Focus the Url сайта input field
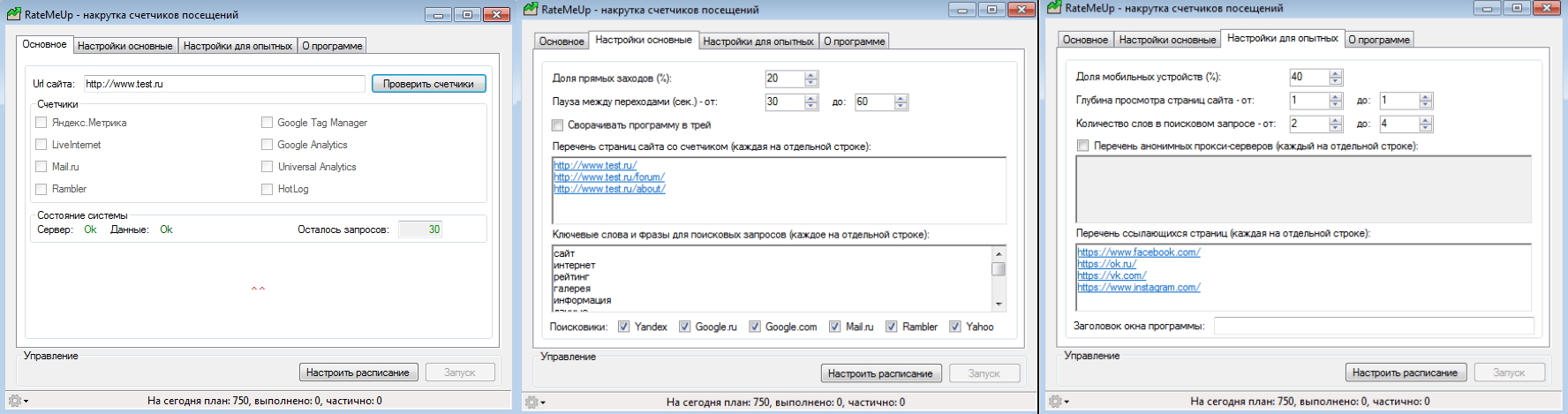Screen dimensions: 1568x414 pos(224,84)
